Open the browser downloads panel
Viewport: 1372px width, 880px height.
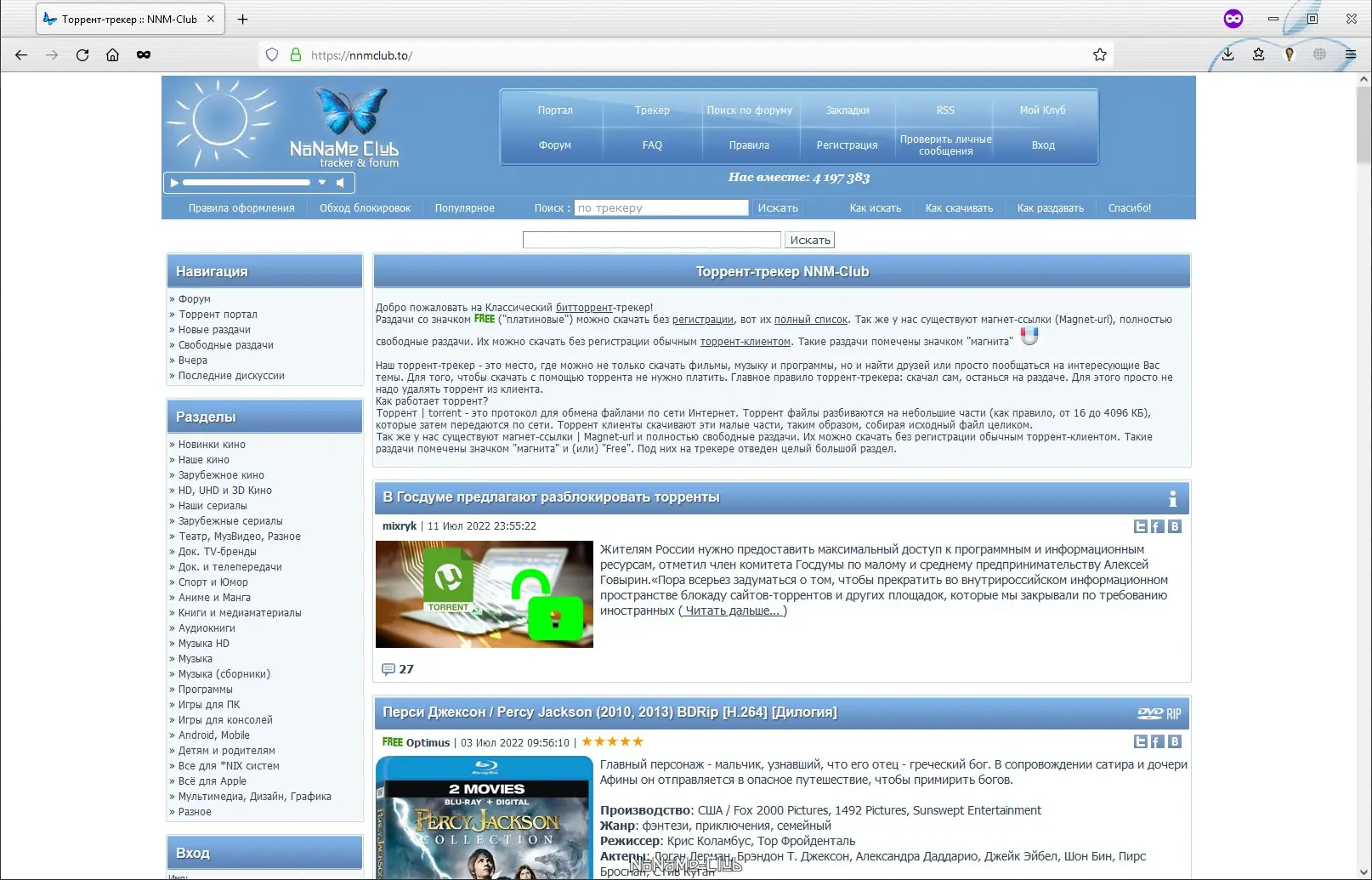(x=1227, y=55)
